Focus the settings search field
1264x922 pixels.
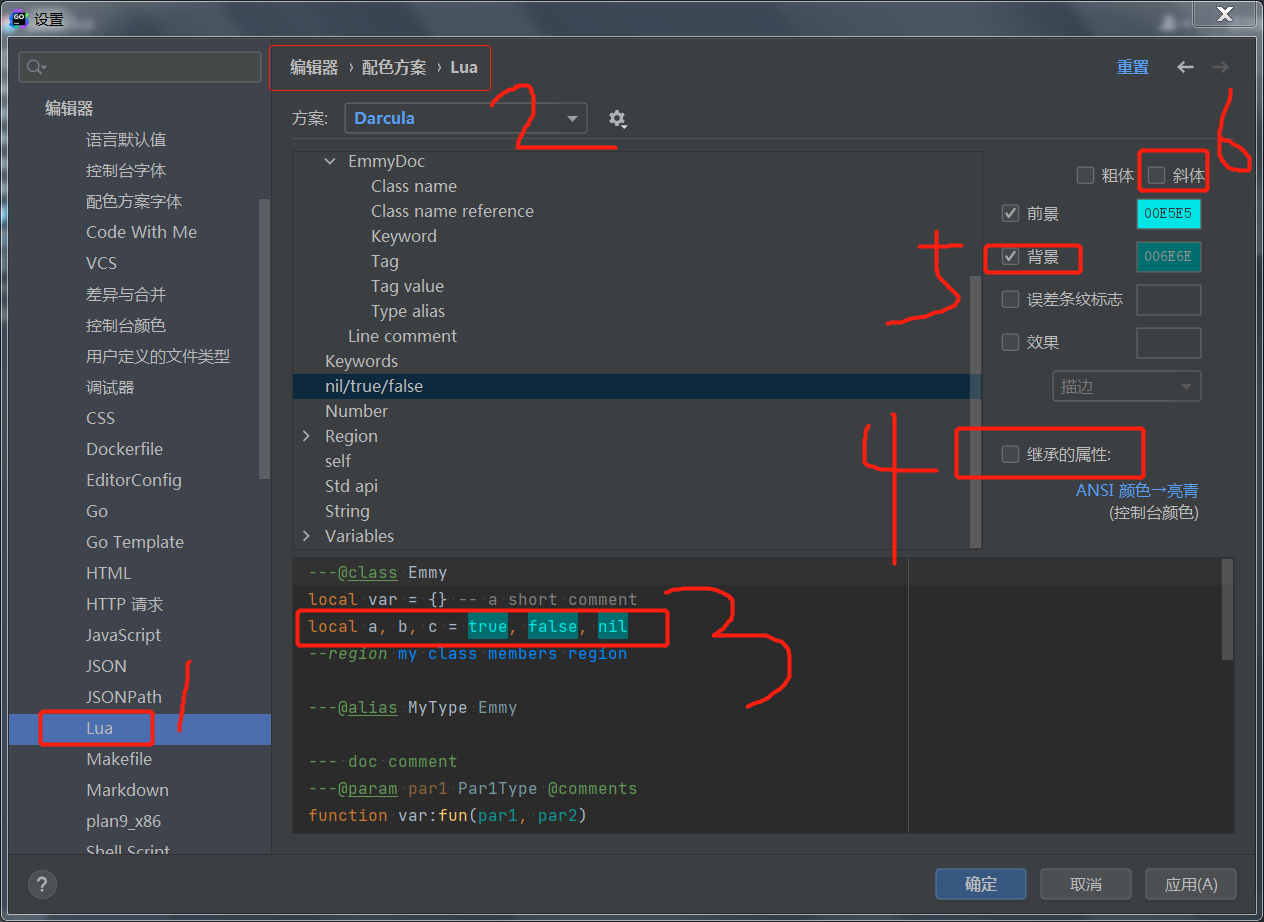click(140, 67)
